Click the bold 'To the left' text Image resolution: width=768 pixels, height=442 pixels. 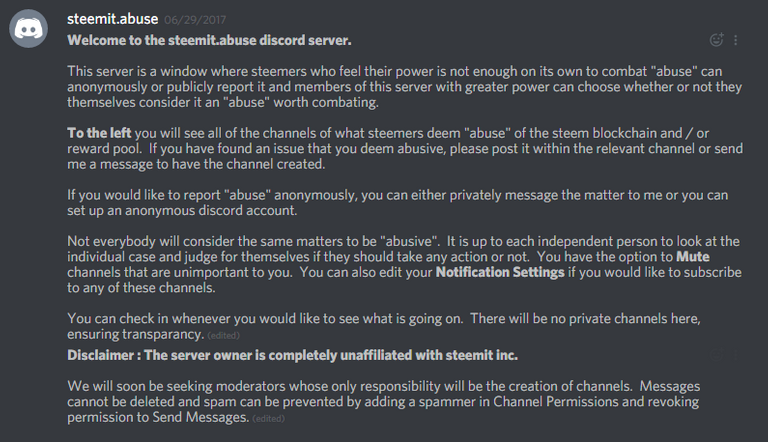tap(99, 133)
